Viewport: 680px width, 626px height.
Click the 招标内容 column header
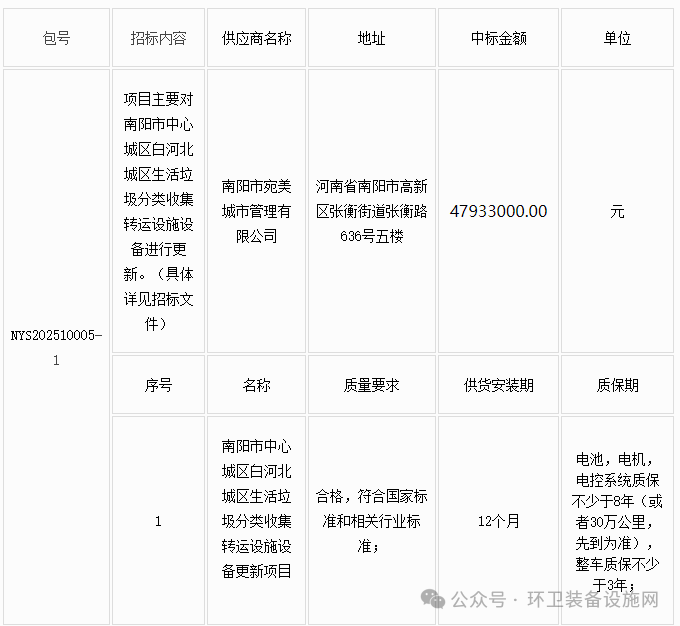click(x=158, y=38)
